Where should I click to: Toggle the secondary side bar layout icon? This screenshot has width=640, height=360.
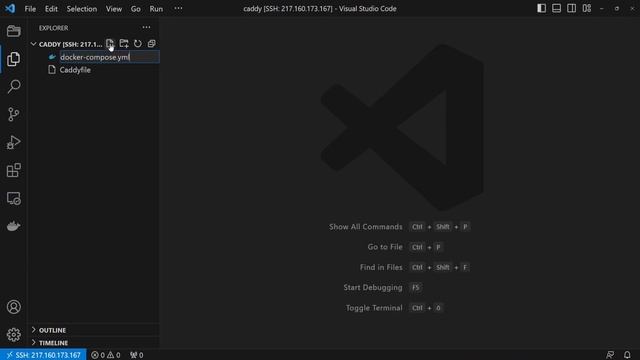pos(571,8)
